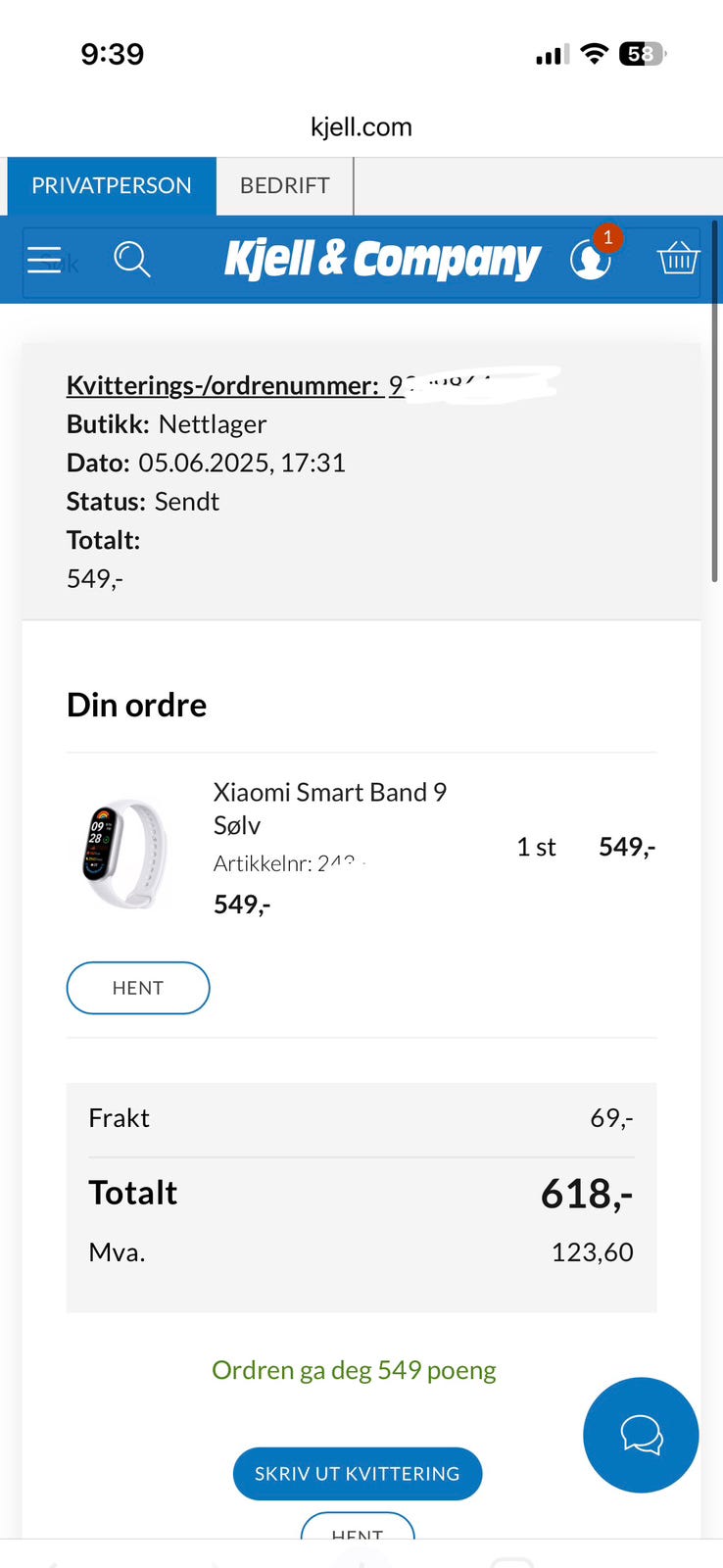Switch to the BEDRIFT tab

(284, 186)
